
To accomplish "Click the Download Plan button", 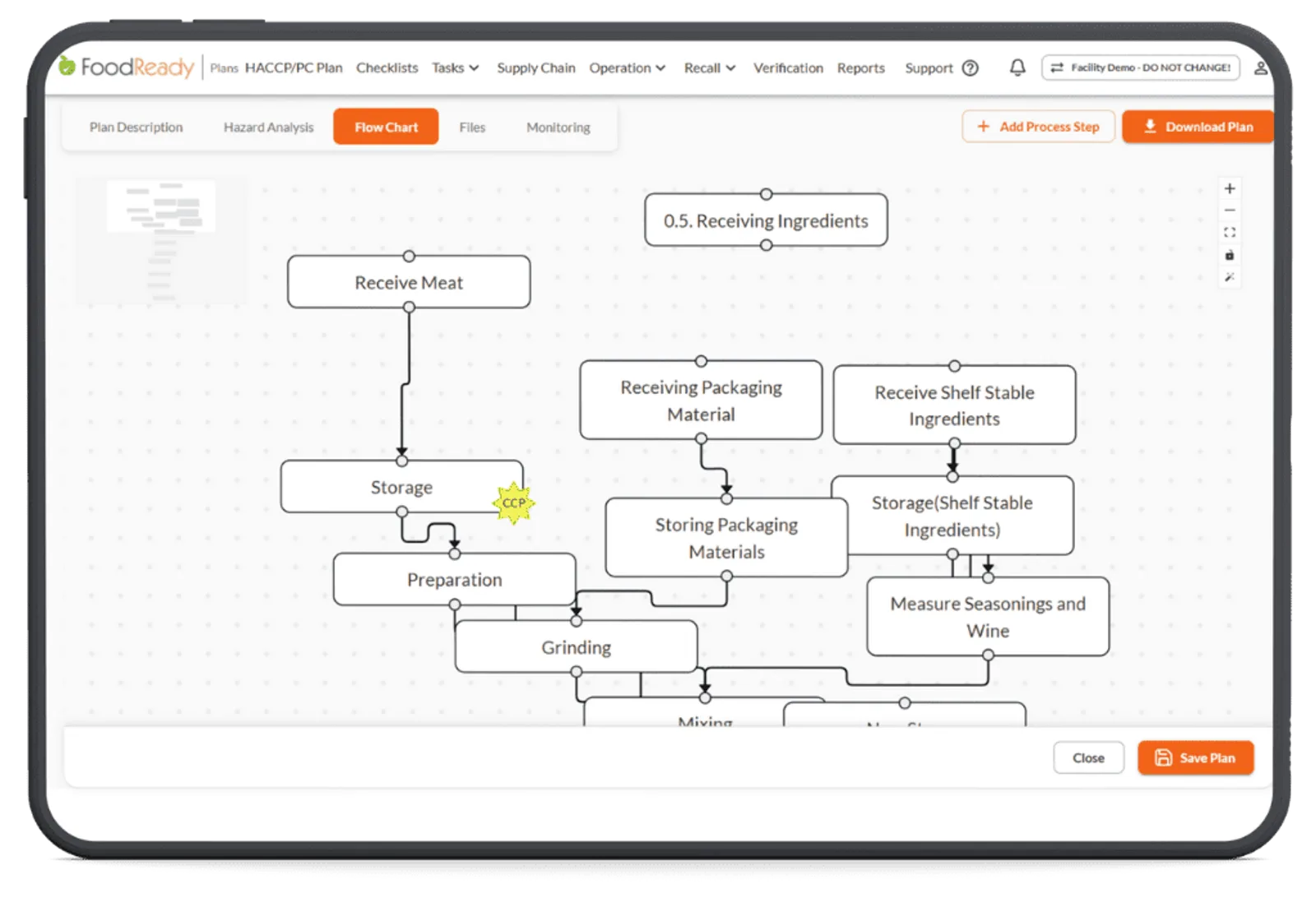I will click(1198, 127).
